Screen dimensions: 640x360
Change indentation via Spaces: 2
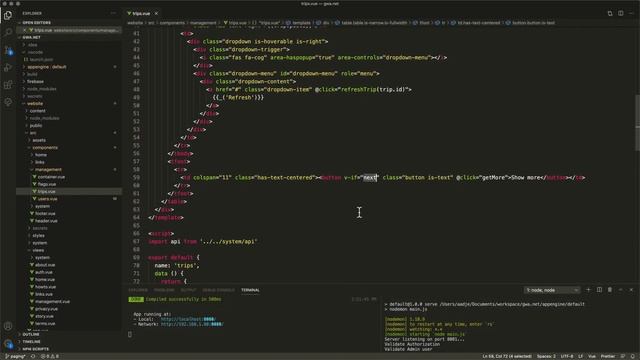pos(546,356)
